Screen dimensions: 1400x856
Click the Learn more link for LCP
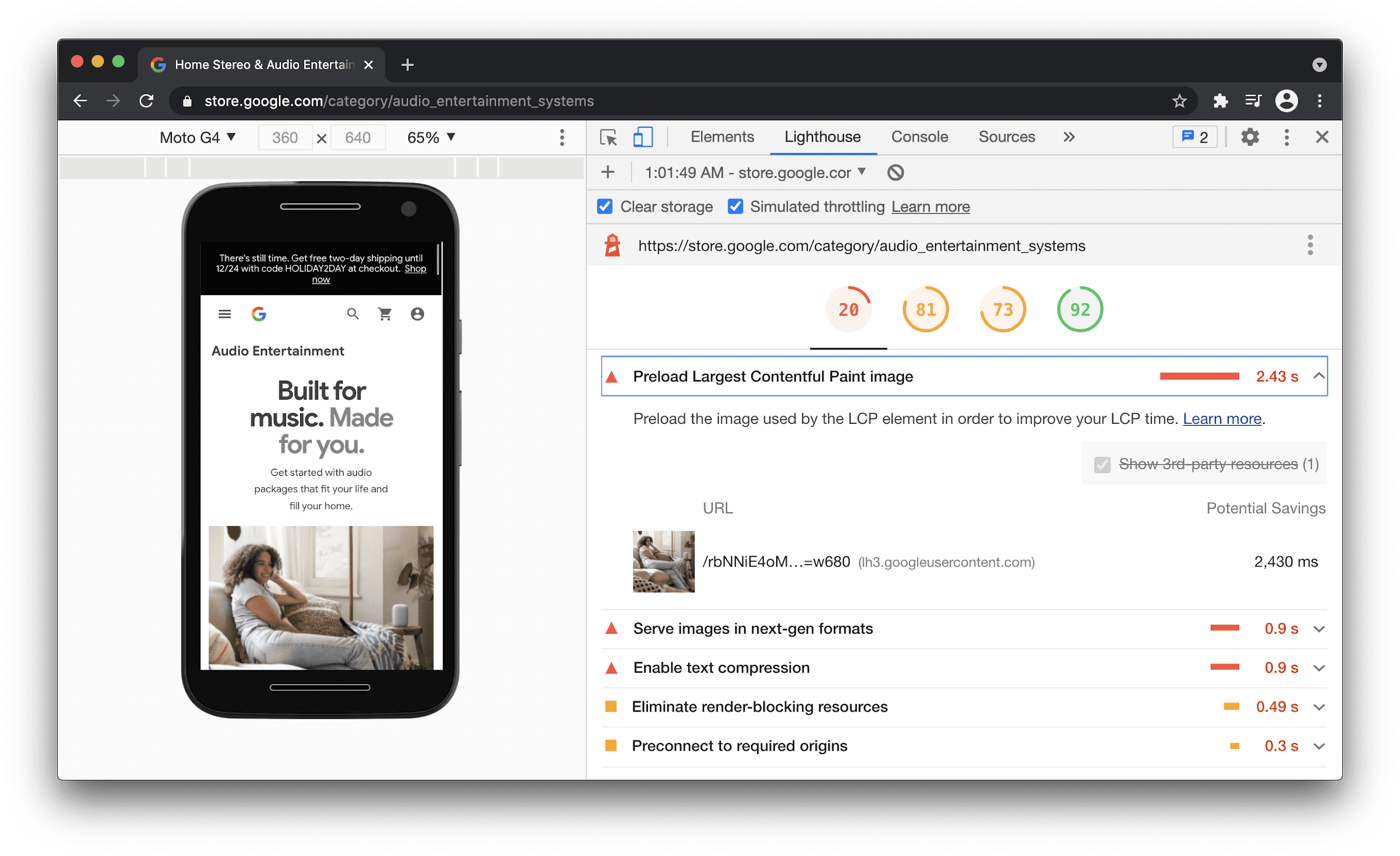[1221, 418]
